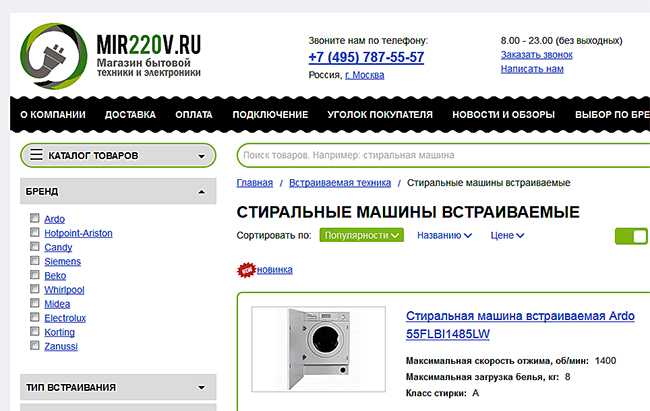Sort by Популярности dropdown button
Image resolution: width=650 pixels, height=411 pixels.
coord(361,235)
